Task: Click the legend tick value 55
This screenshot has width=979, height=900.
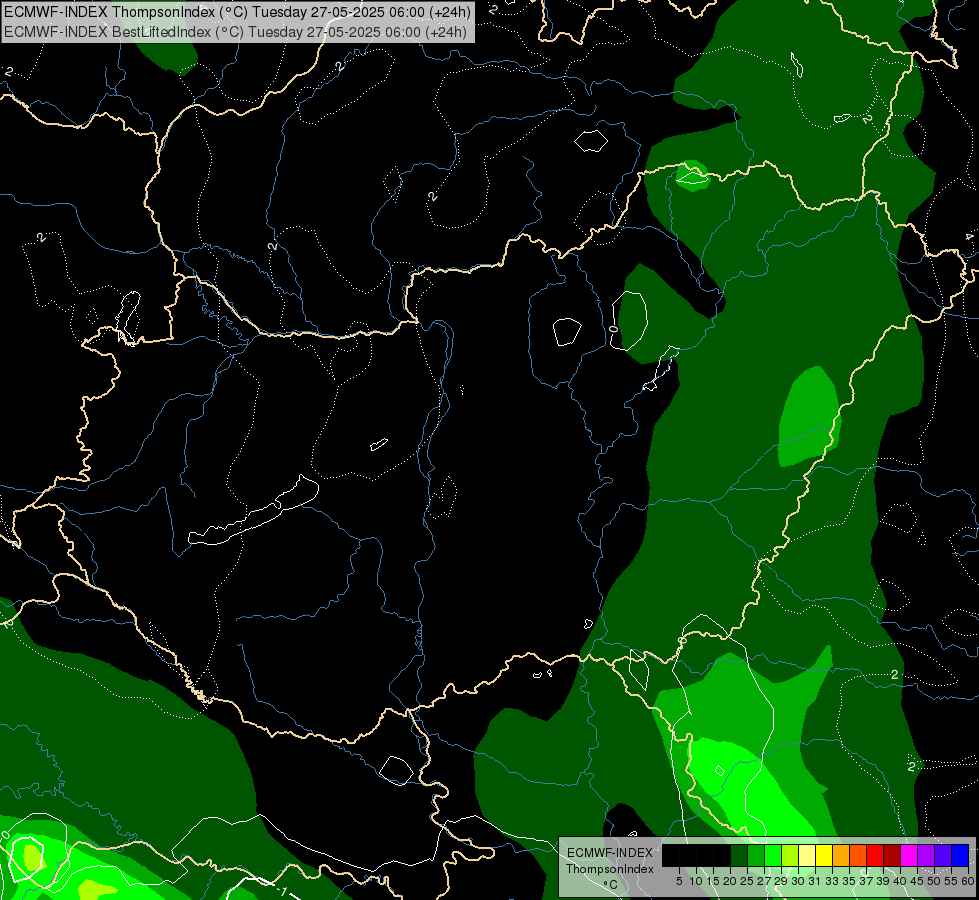Action: click(x=952, y=881)
